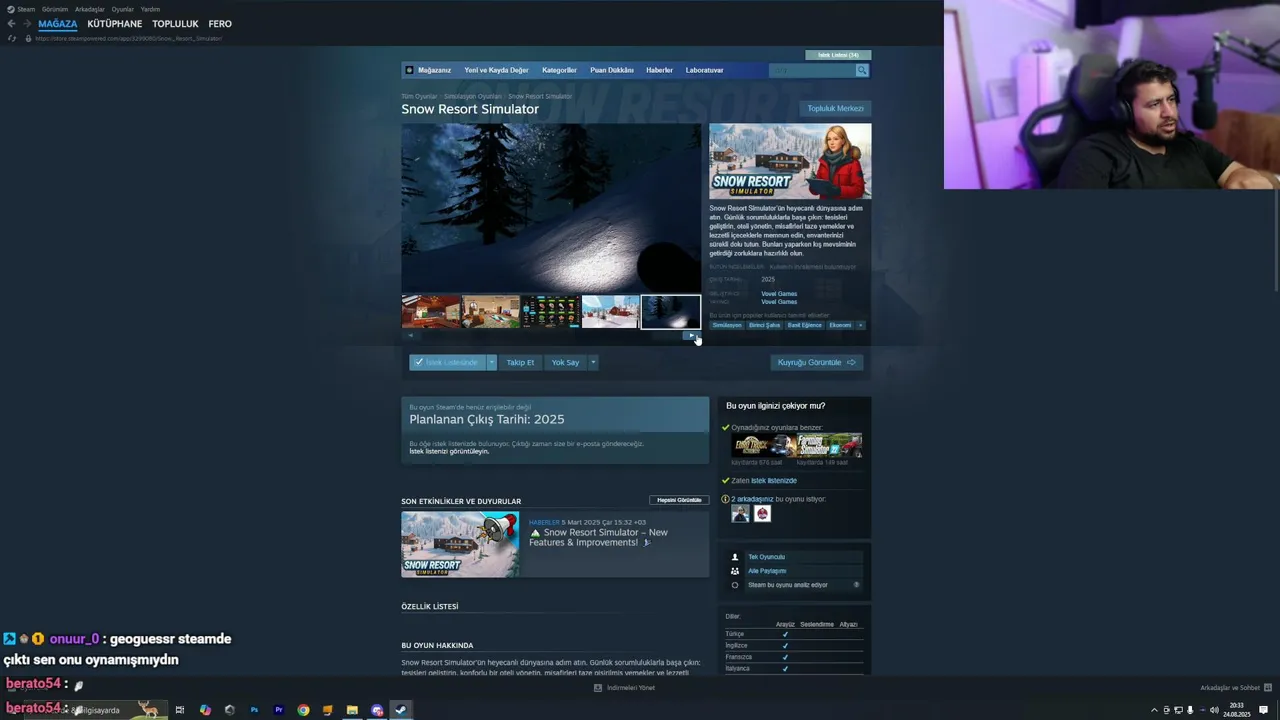Screen dimensions: 1280x720
Task: Open the Mağazanız store menu
Action: pos(434,70)
